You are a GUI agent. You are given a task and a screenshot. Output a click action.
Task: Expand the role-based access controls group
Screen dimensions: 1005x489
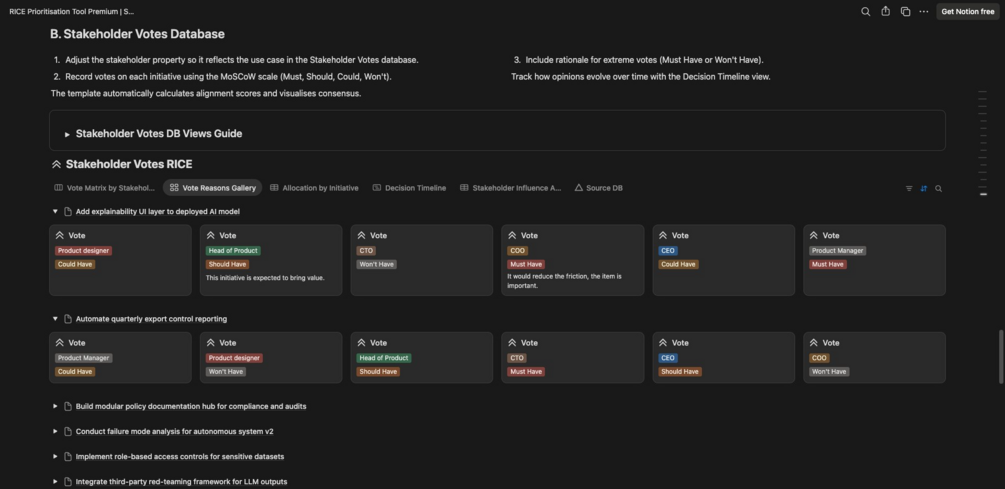tap(55, 457)
